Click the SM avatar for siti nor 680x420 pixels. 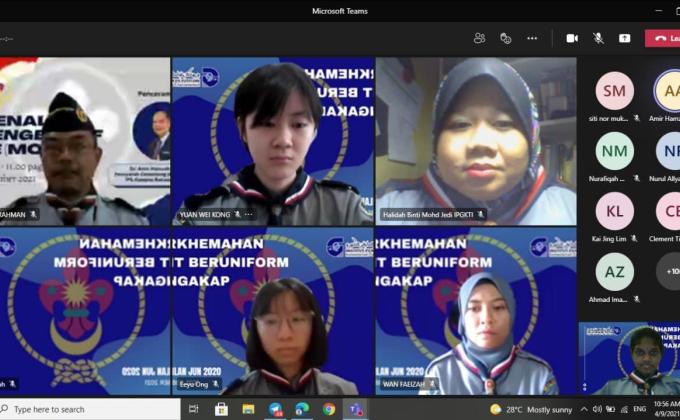(x=615, y=91)
